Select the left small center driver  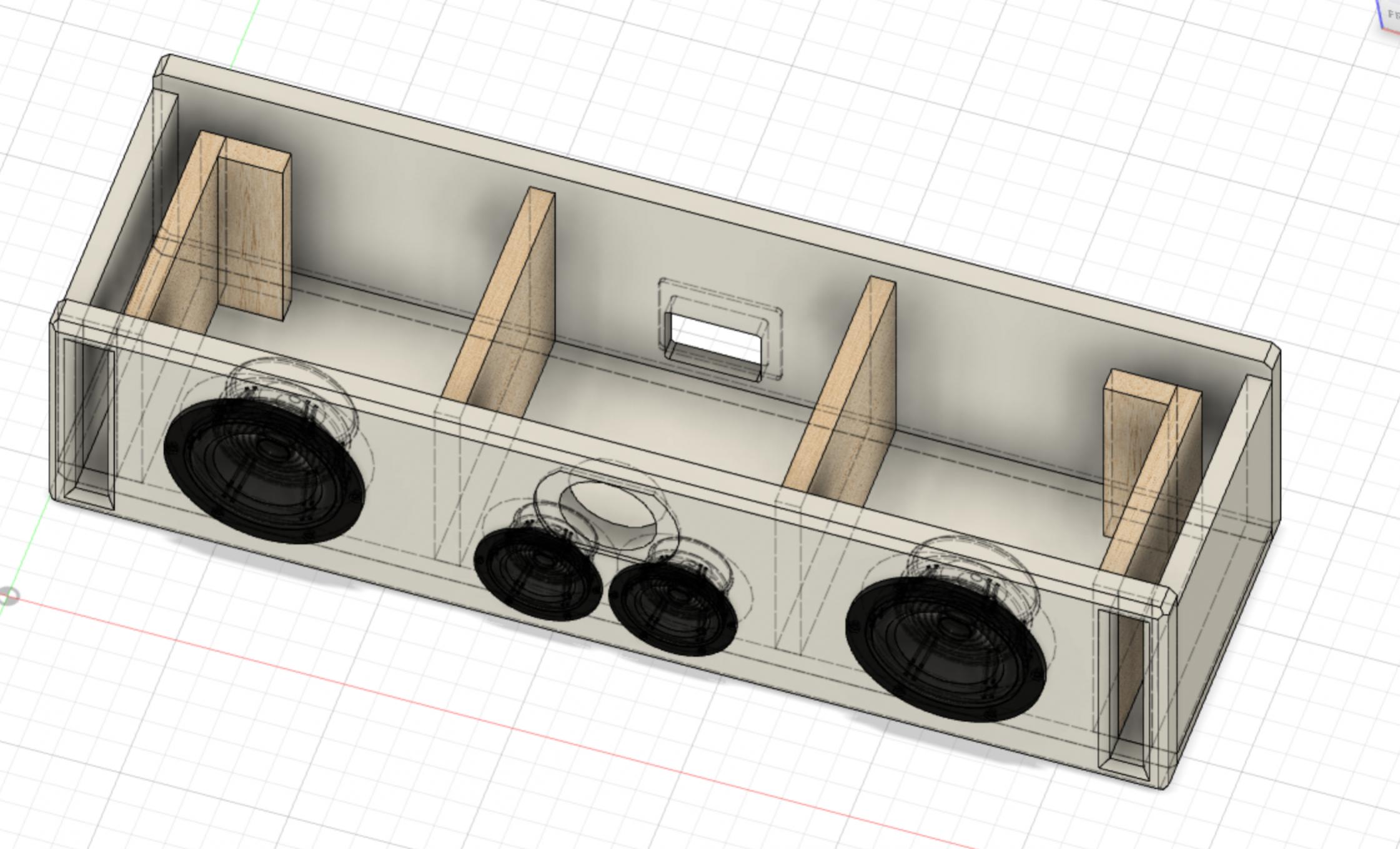click(x=538, y=574)
